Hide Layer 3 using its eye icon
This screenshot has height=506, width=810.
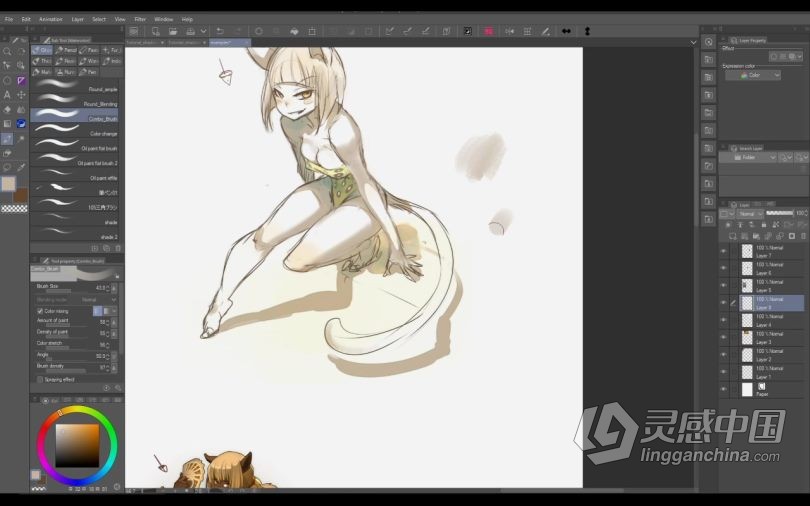pos(723,338)
